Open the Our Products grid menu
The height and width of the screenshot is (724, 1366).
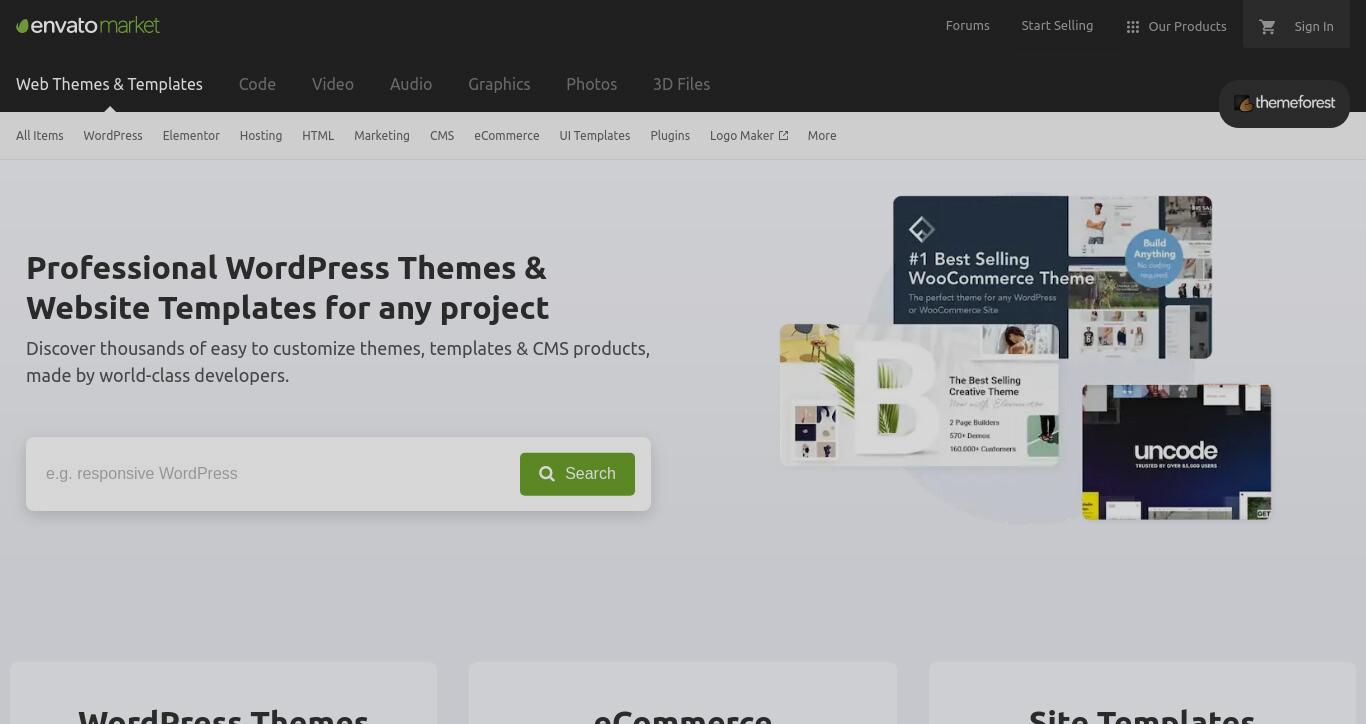point(1176,27)
